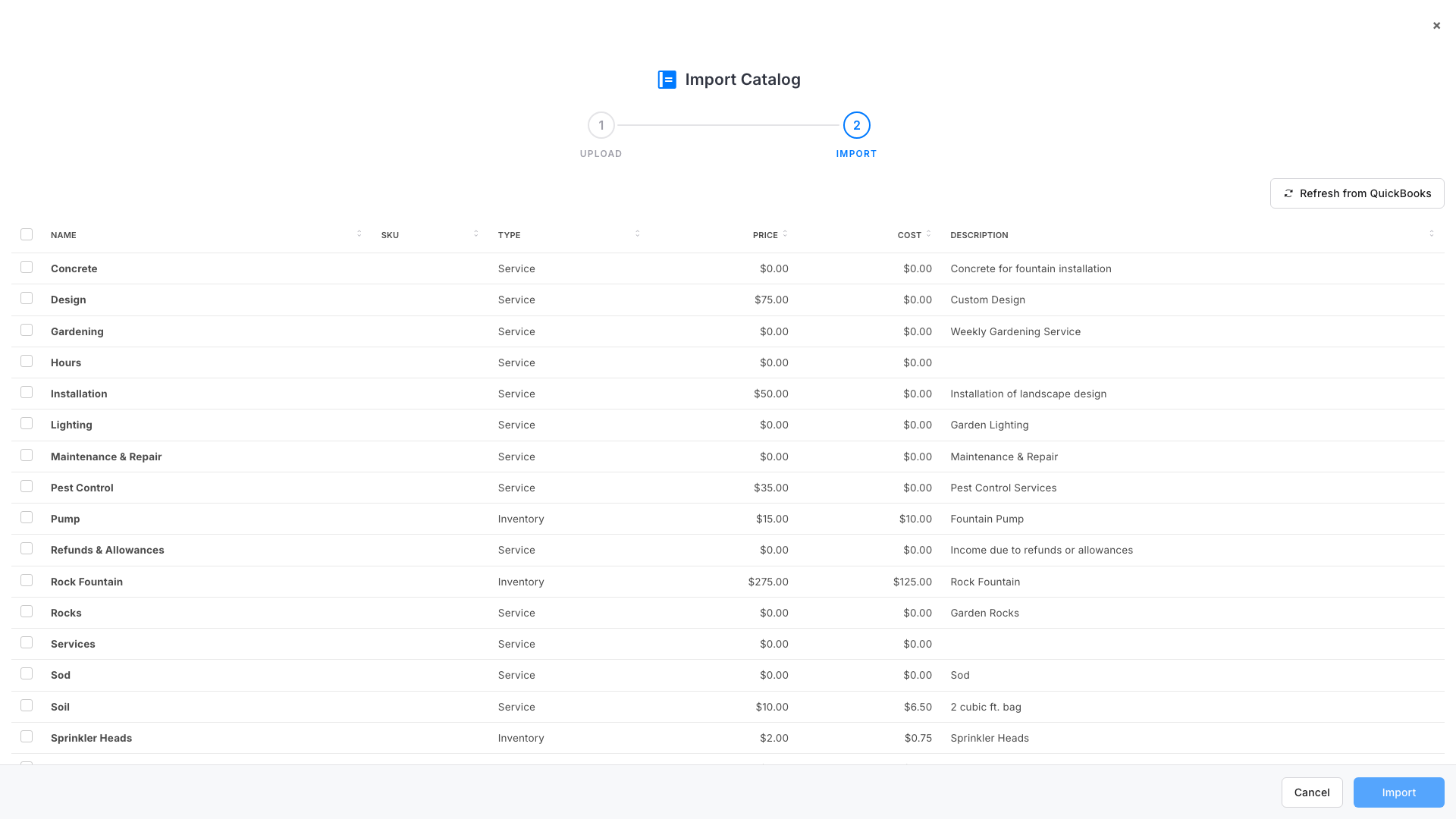Viewport: 1456px width, 819px height.
Task: Click the catalog icon beside Import Catalog title
Action: pyautogui.click(x=667, y=80)
